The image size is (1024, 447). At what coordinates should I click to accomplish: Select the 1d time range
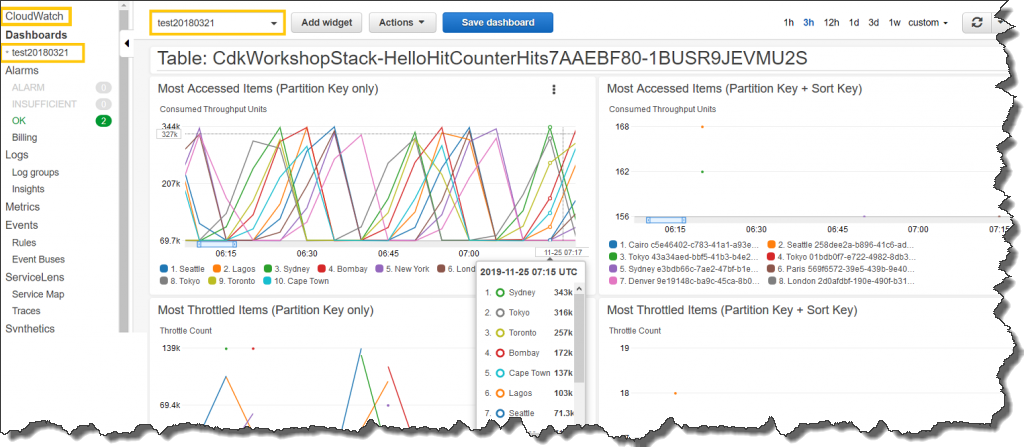click(x=854, y=22)
